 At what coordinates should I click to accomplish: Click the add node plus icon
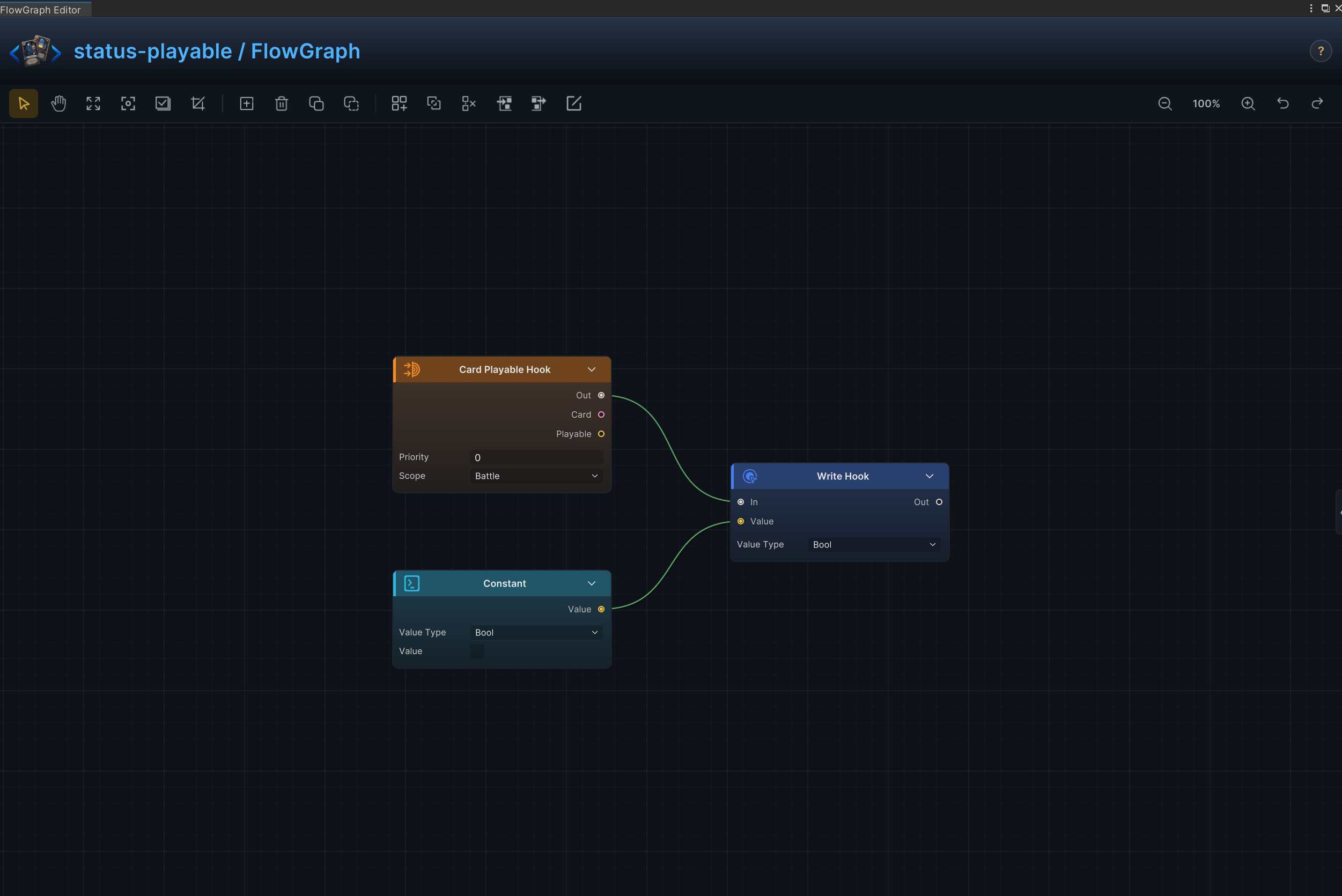[246, 103]
